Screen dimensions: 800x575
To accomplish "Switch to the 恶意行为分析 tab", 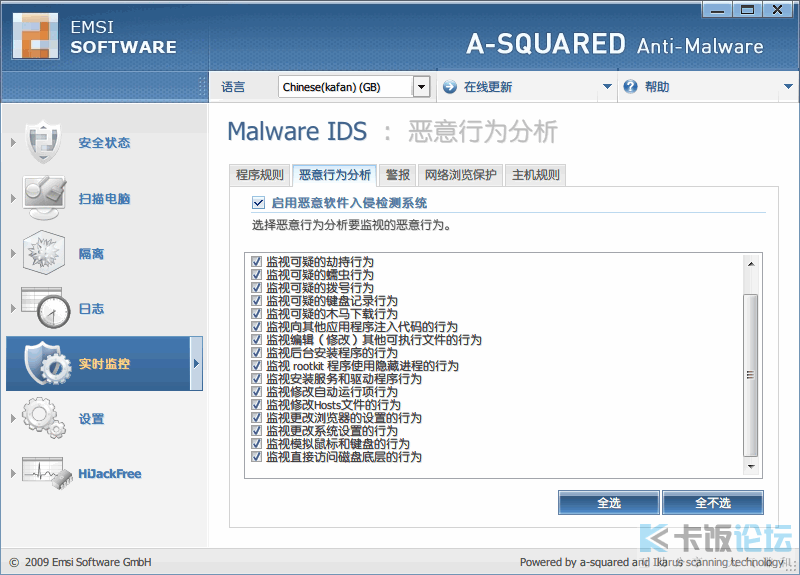I will [335, 175].
